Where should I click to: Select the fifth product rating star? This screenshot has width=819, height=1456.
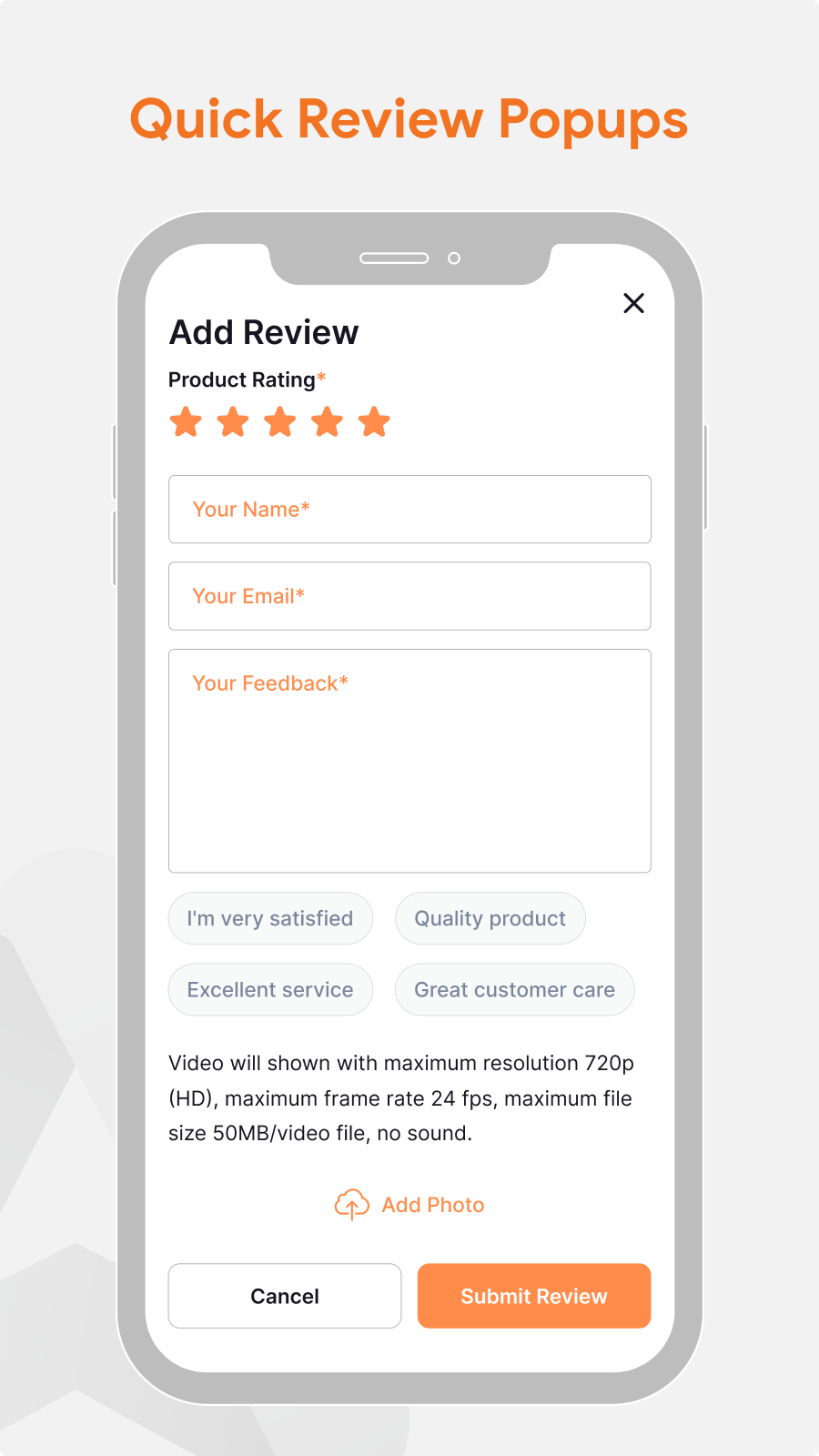(375, 421)
